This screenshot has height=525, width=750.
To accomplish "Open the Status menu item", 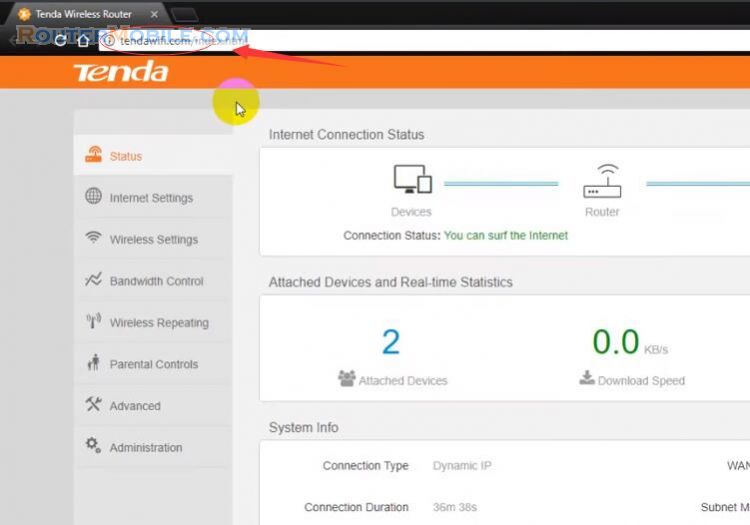I will click(x=153, y=155).
